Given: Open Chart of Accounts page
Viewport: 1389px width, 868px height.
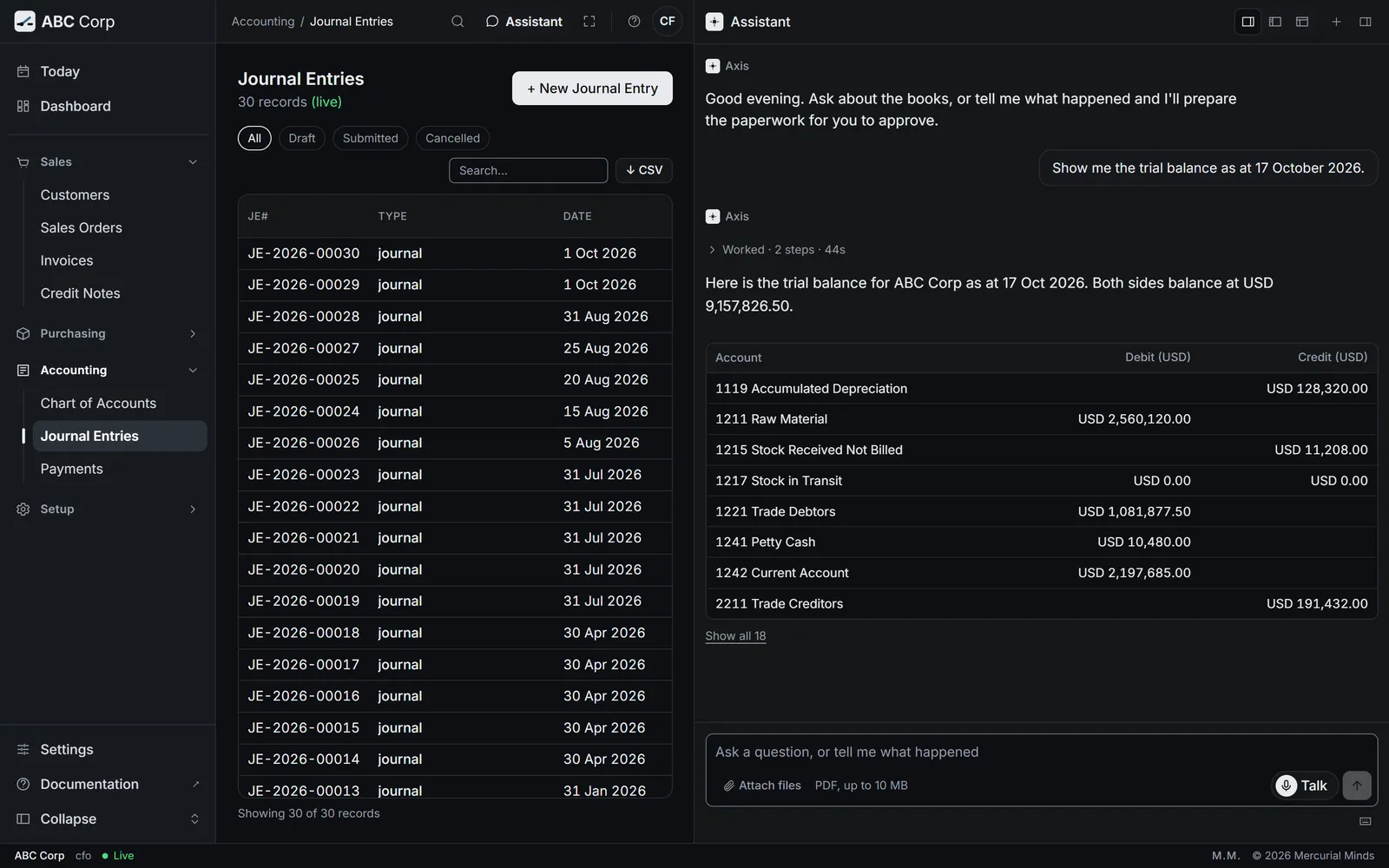Looking at the screenshot, I should (x=120, y=404).
